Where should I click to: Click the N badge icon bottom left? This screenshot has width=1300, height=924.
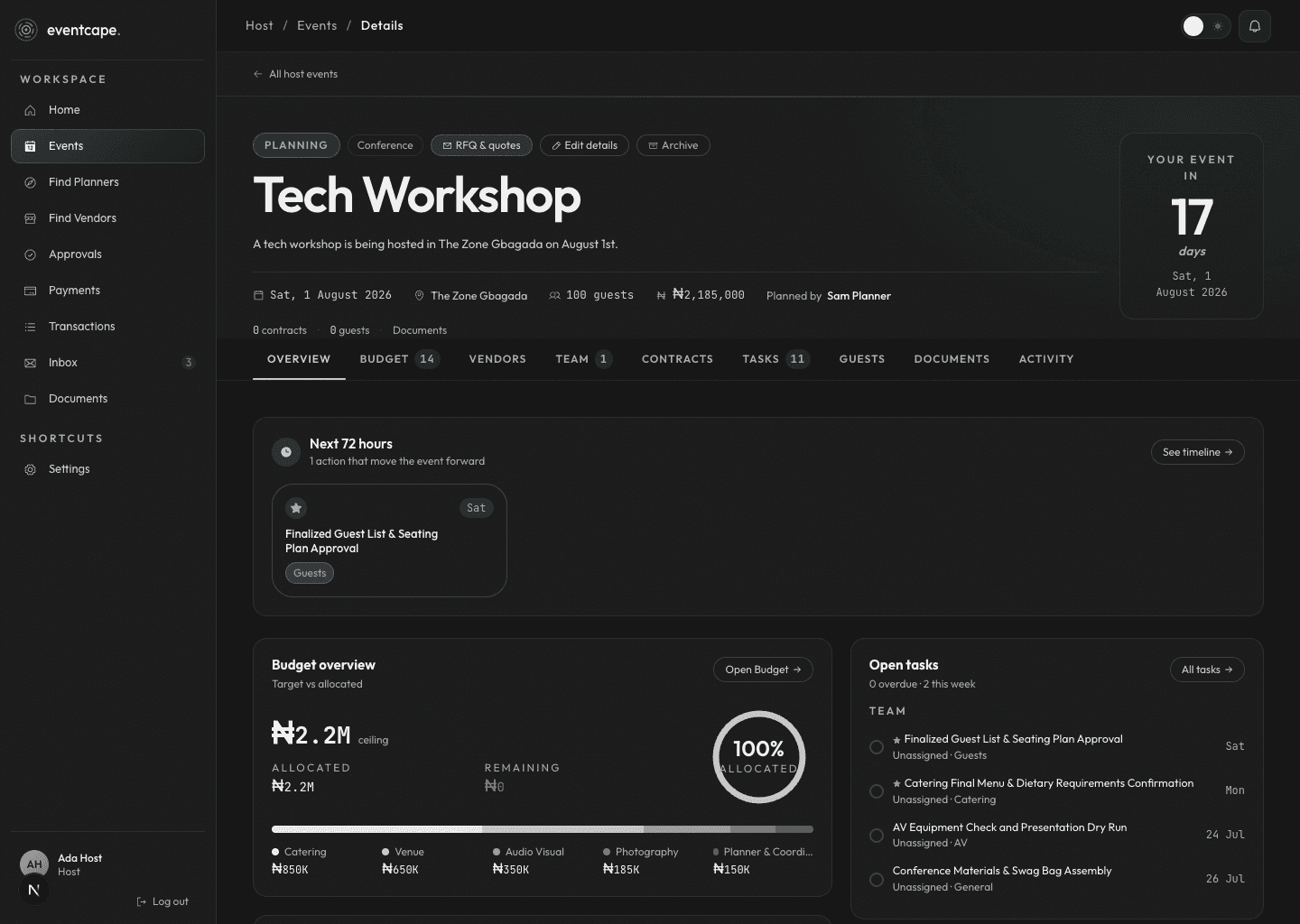coord(34,890)
